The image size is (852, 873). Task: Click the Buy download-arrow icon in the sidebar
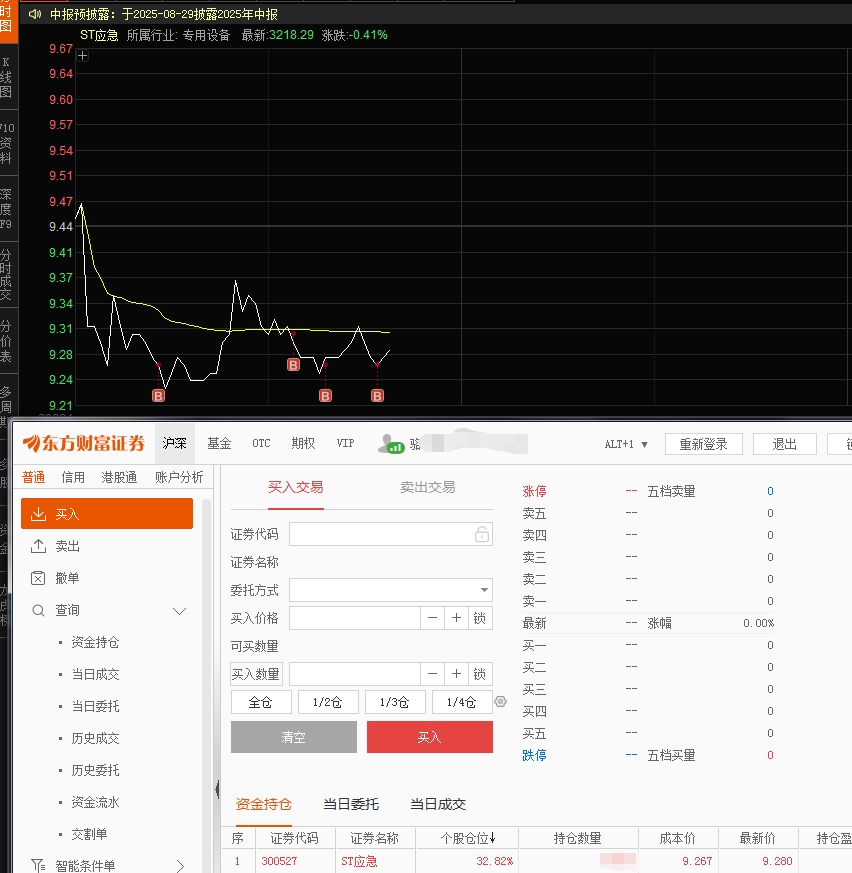(x=38, y=514)
